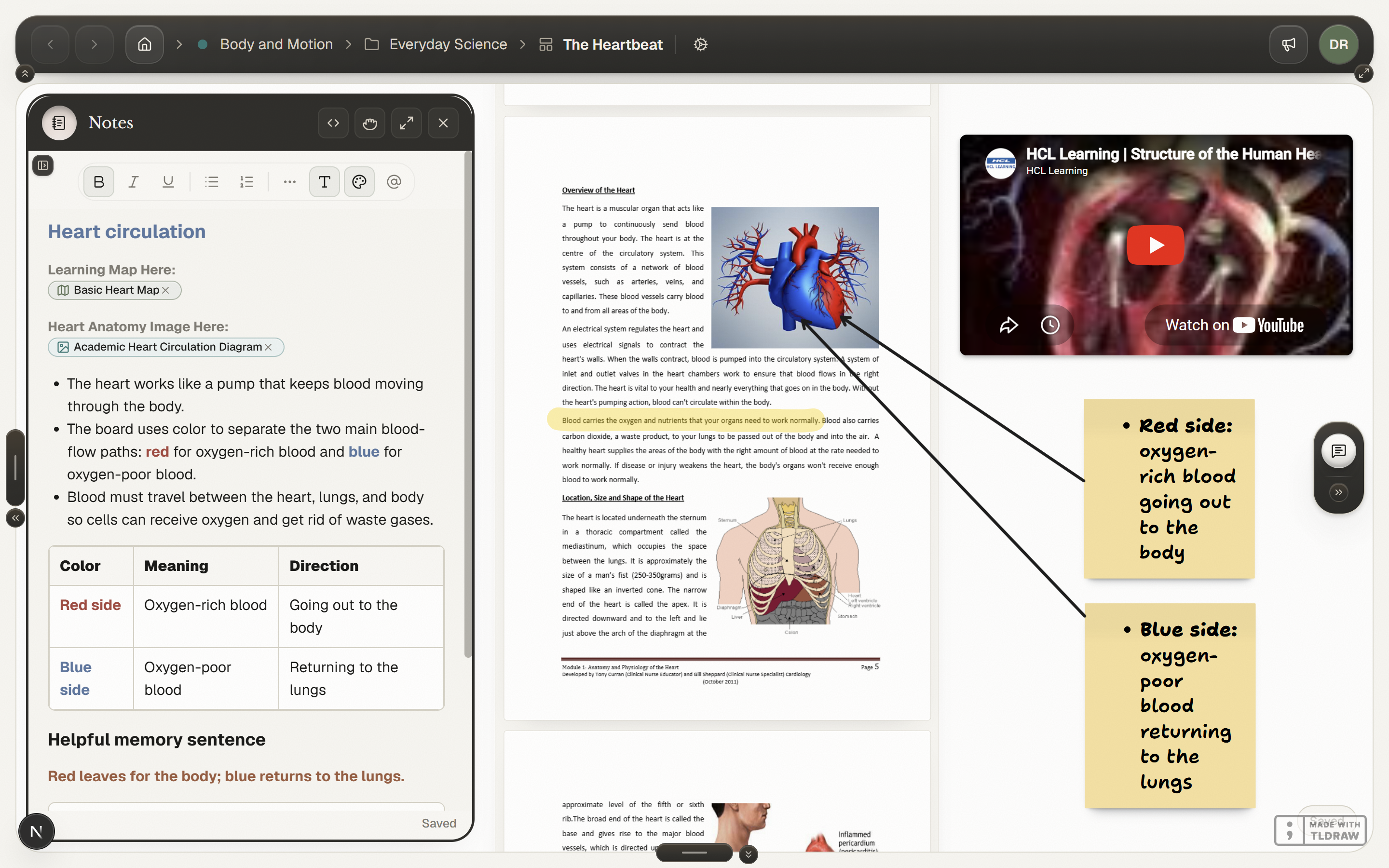Go forward with the right arrow button
Viewport: 1389px width, 868px height.
[x=94, y=44]
